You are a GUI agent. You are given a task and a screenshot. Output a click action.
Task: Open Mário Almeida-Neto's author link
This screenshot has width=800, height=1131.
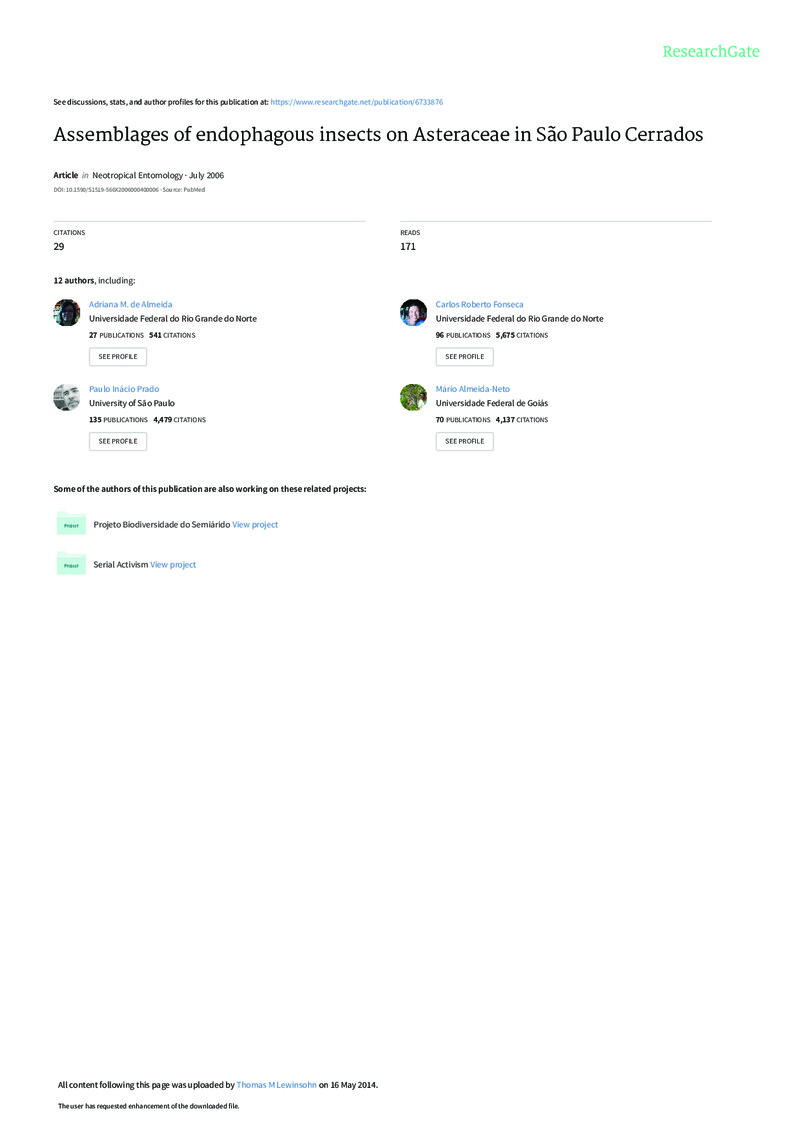[472, 389]
